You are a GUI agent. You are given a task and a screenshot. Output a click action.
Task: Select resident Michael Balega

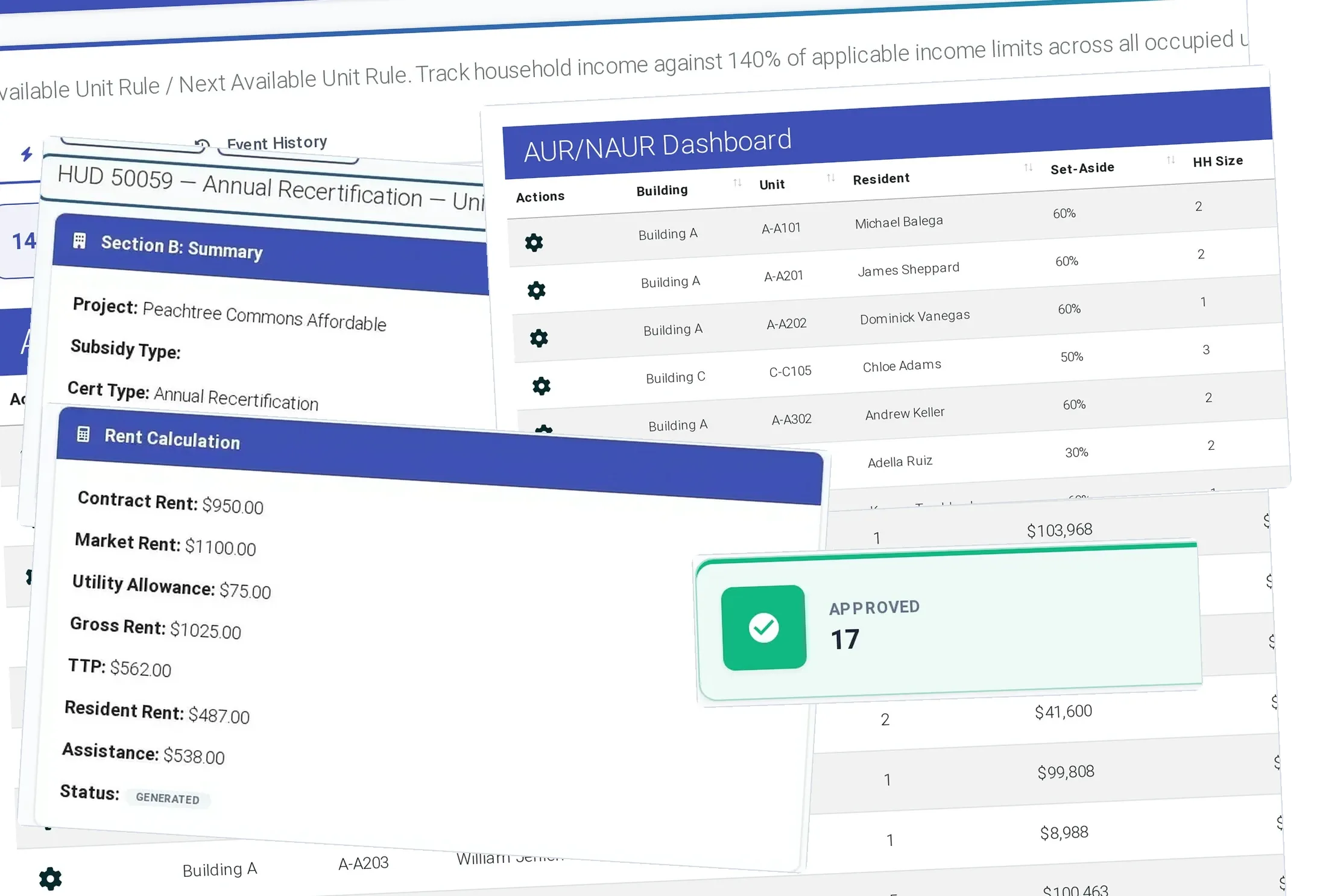(899, 222)
